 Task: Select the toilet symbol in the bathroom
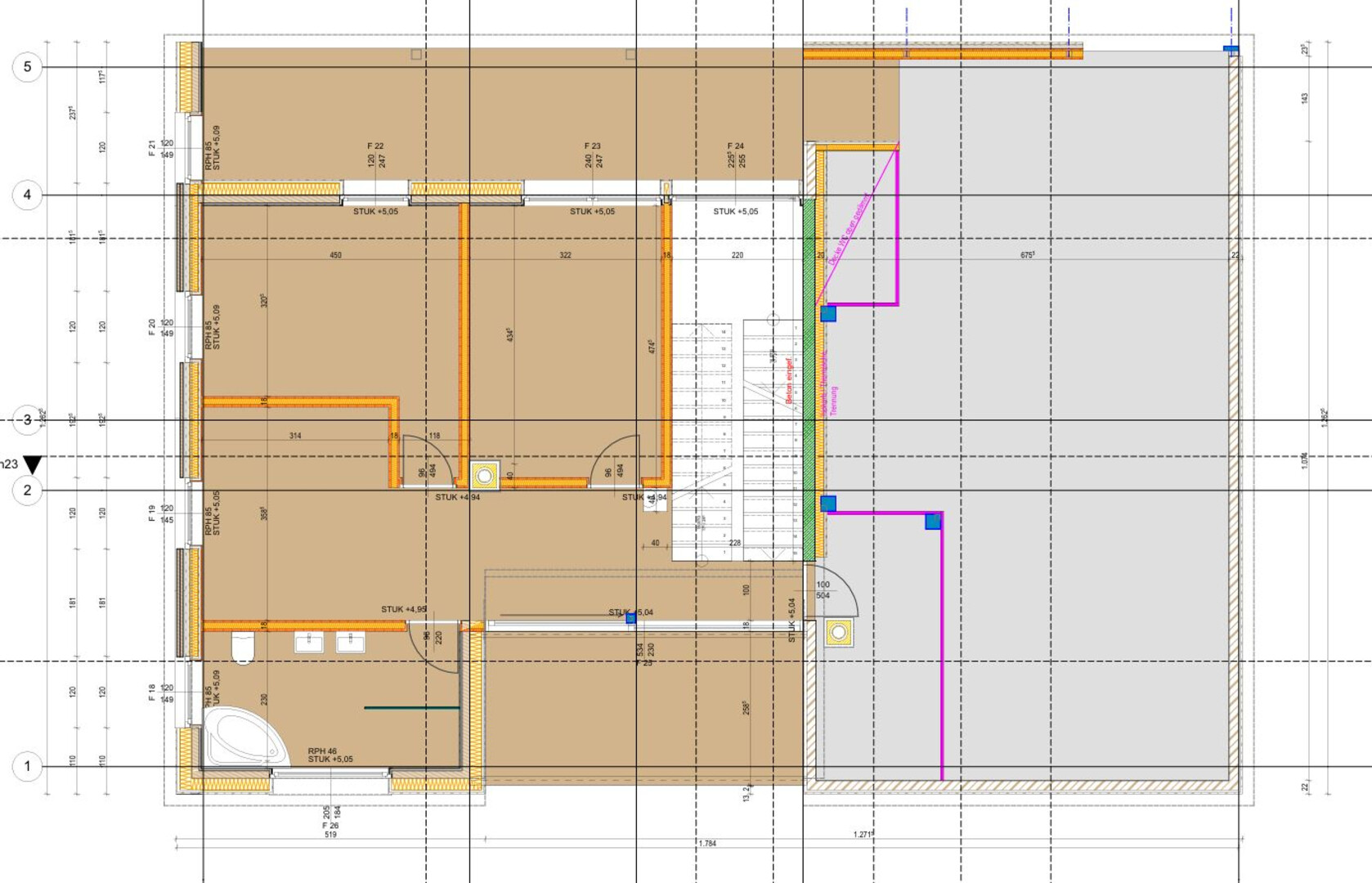tap(244, 648)
